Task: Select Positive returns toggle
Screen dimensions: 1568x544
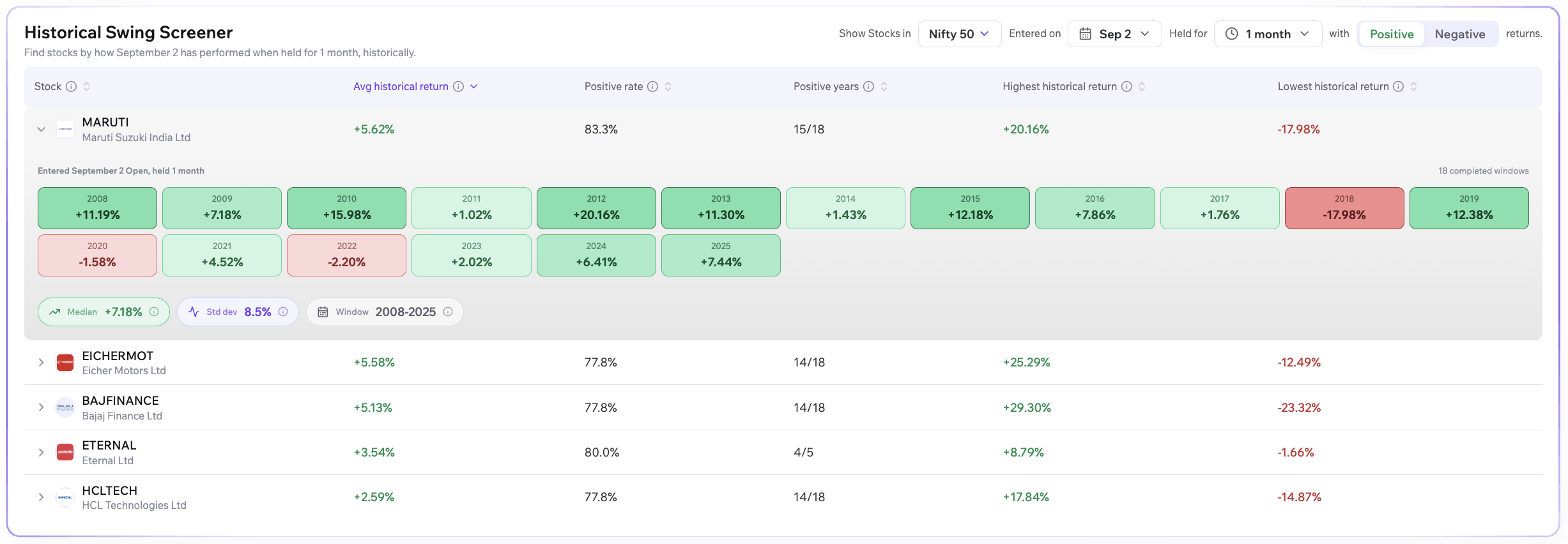Action: click(x=1392, y=34)
